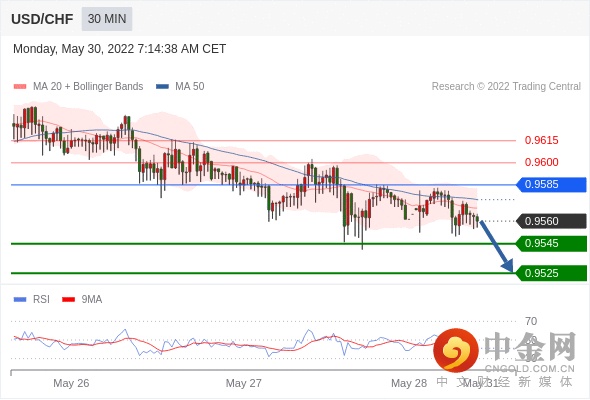Click the CNGOLD round logo icon
This screenshot has height=400, width=590.
(456, 350)
